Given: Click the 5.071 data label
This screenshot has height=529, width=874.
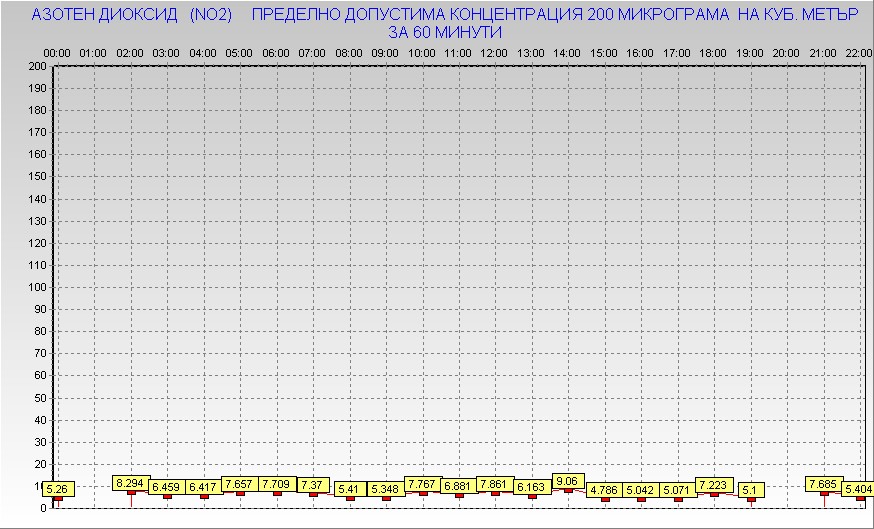Looking at the screenshot, I should pyautogui.click(x=678, y=491).
